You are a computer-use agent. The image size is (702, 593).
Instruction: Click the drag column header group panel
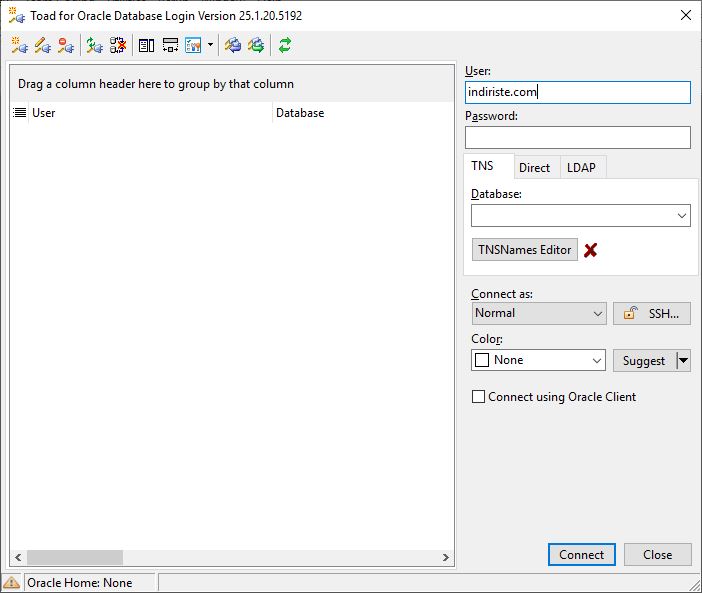(x=231, y=84)
